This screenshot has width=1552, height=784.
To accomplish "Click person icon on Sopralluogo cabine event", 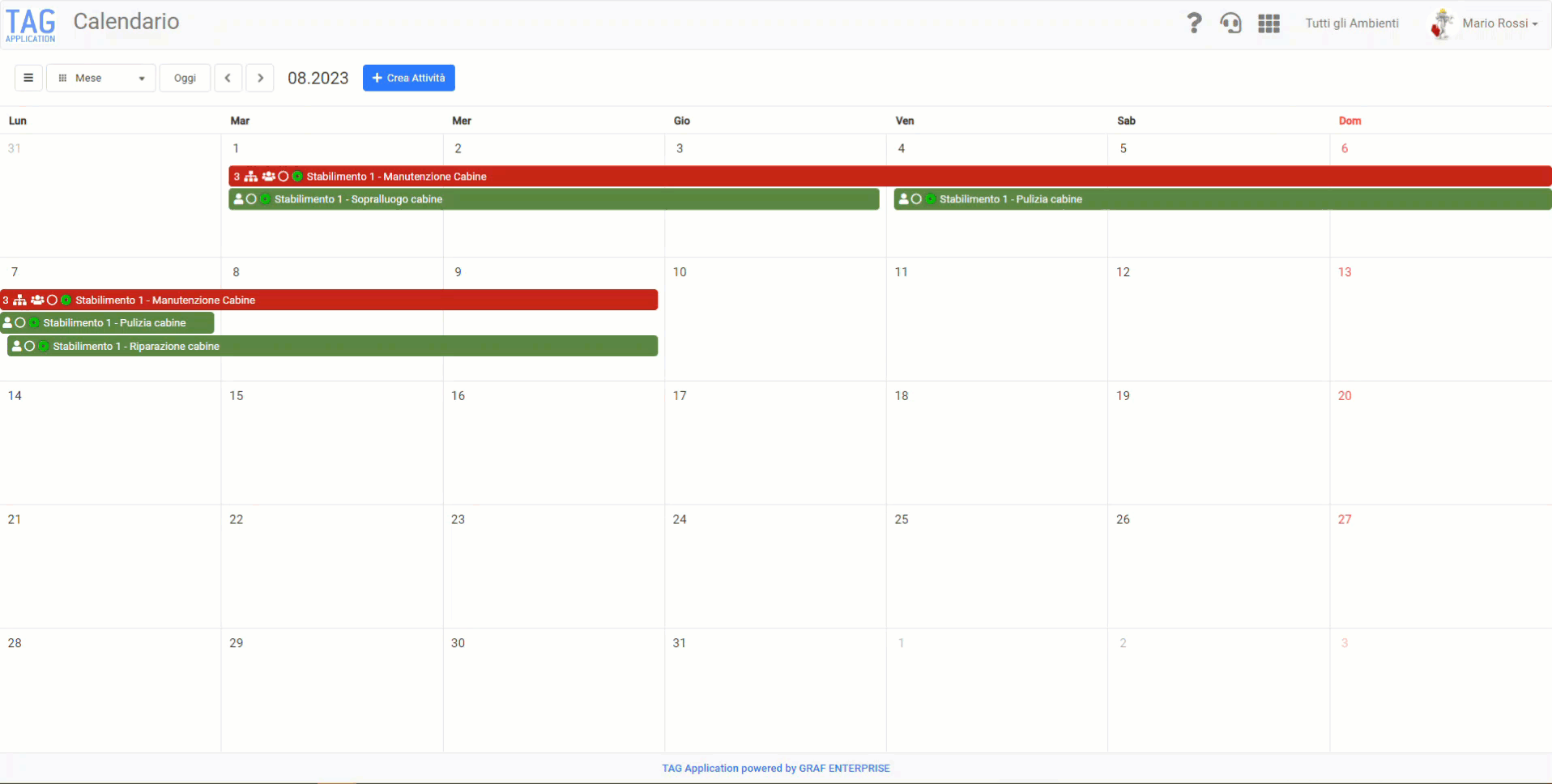I will click(x=239, y=199).
